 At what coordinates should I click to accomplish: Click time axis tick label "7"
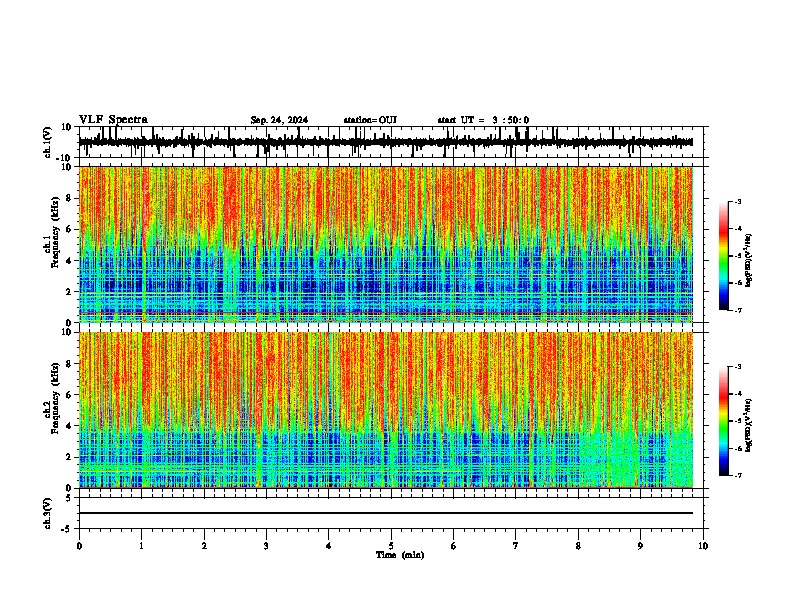click(x=516, y=546)
